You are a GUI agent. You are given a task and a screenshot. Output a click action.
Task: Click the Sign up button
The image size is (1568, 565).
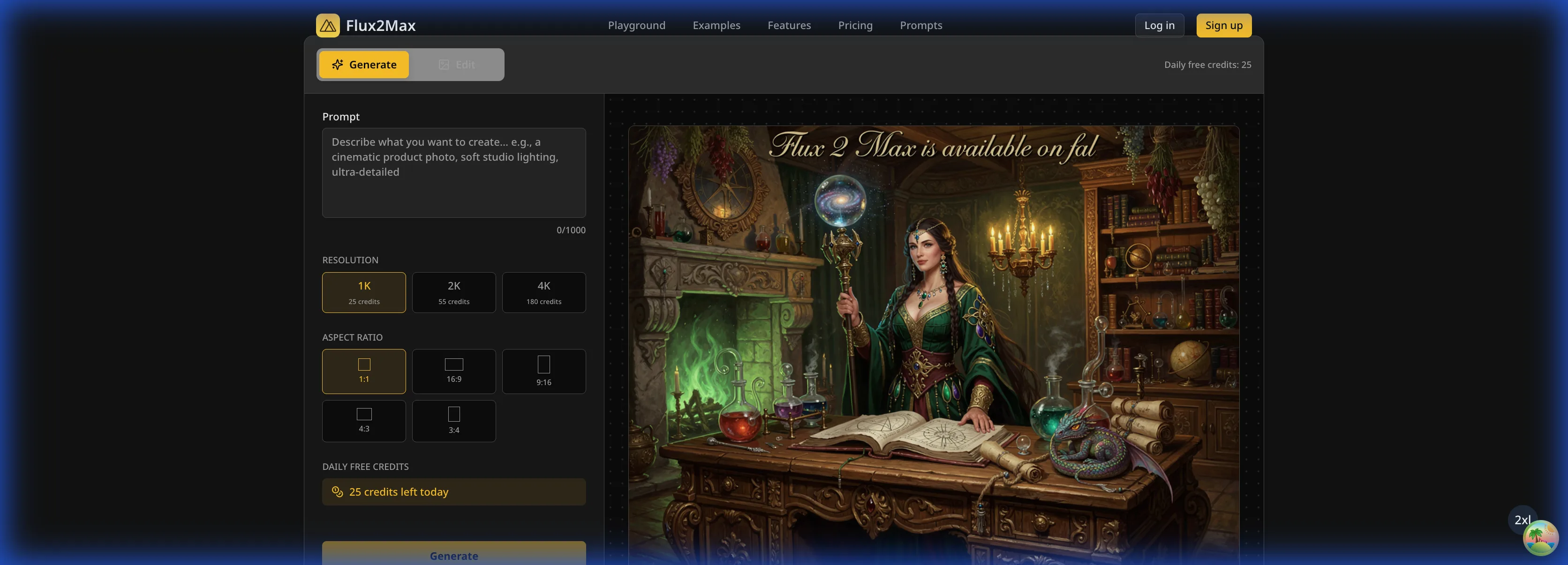1223,26
